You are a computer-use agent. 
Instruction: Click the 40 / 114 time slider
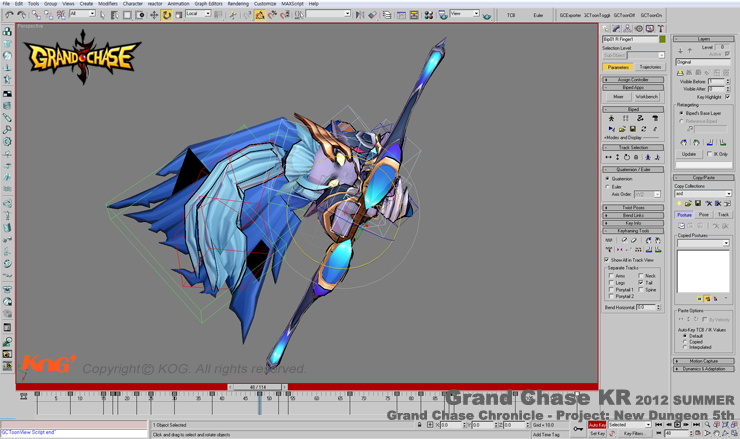[x=258, y=387]
